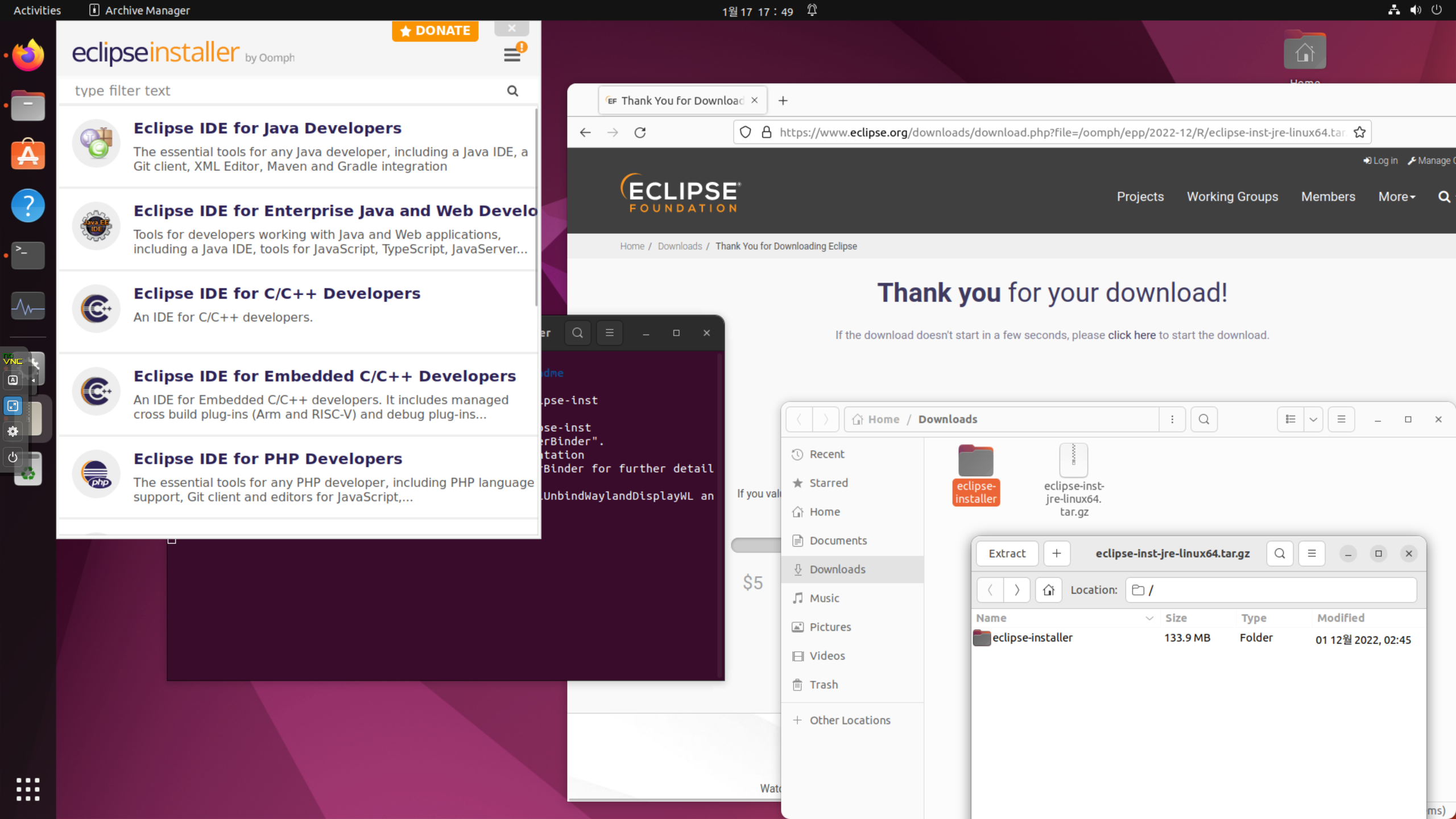The width and height of the screenshot is (1456, 819).
Task: Open Recent in the Files sidebar
Action: [x=853, y=454]
